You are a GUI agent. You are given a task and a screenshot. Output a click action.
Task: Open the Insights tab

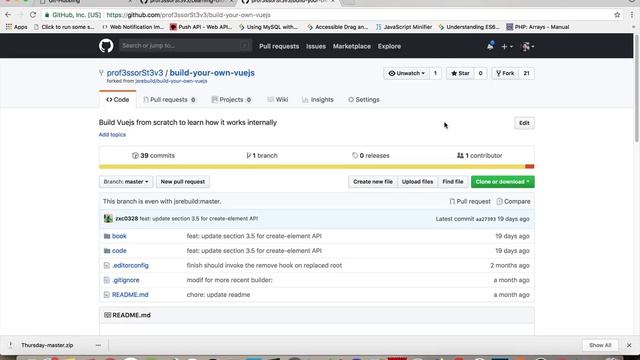coord(318,100)
